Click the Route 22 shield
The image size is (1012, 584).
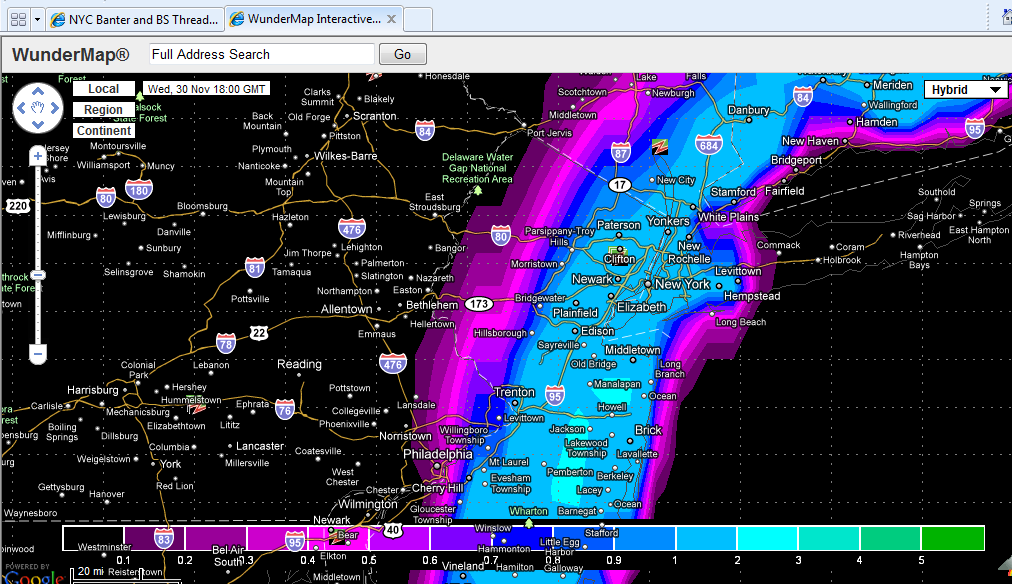coord(259,333)
